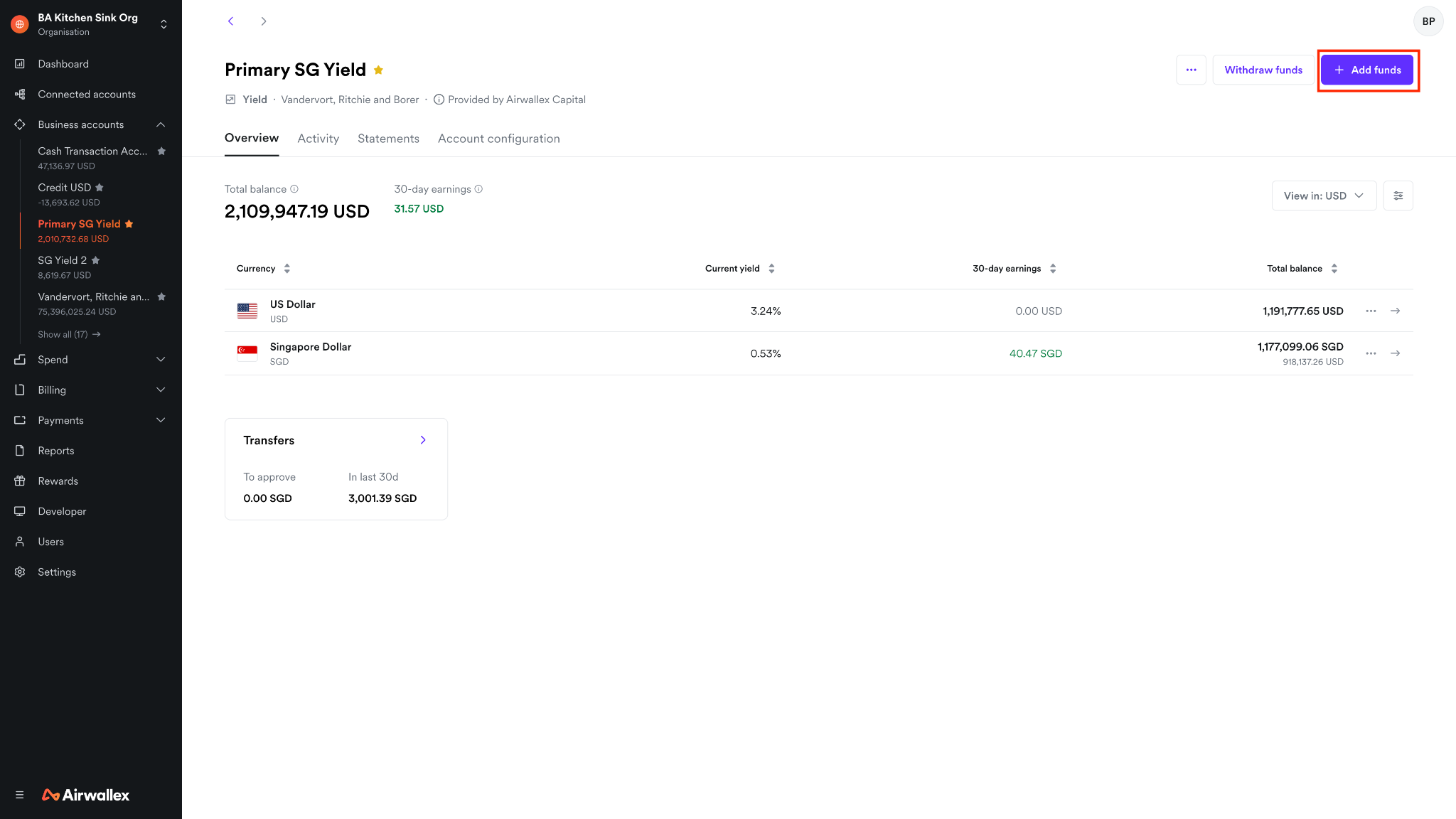Toggle the Vandervort, Ritchie an... favorite star
Viewport: 1456px width, 819px height.
(161, 296)
